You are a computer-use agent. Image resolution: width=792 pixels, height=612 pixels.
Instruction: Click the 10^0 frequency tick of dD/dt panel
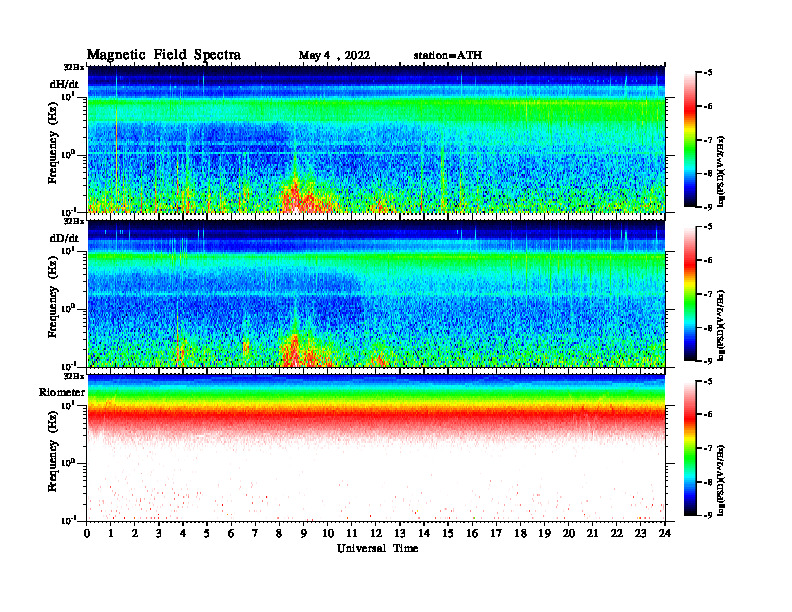(x=68, y=308)
